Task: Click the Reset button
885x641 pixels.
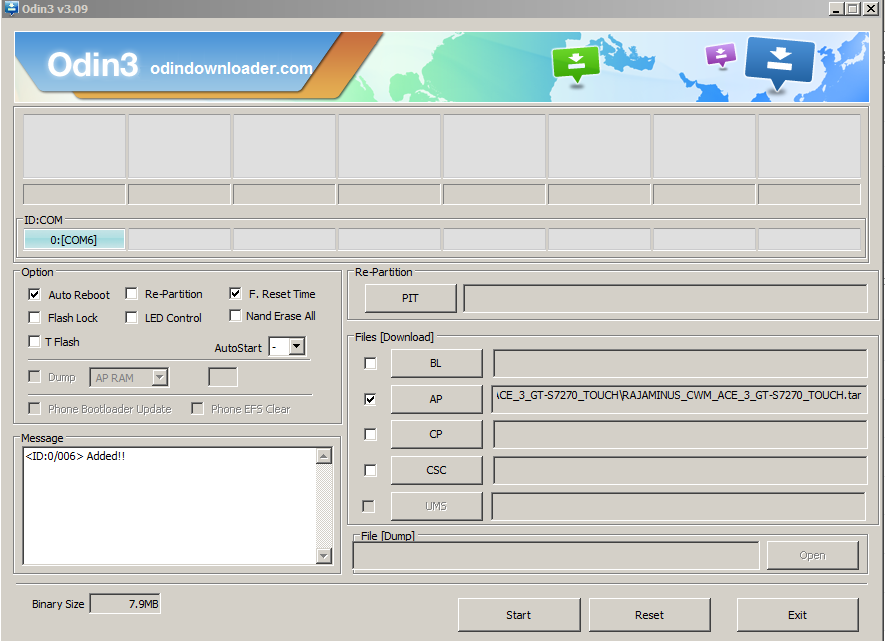Action: 650,614
